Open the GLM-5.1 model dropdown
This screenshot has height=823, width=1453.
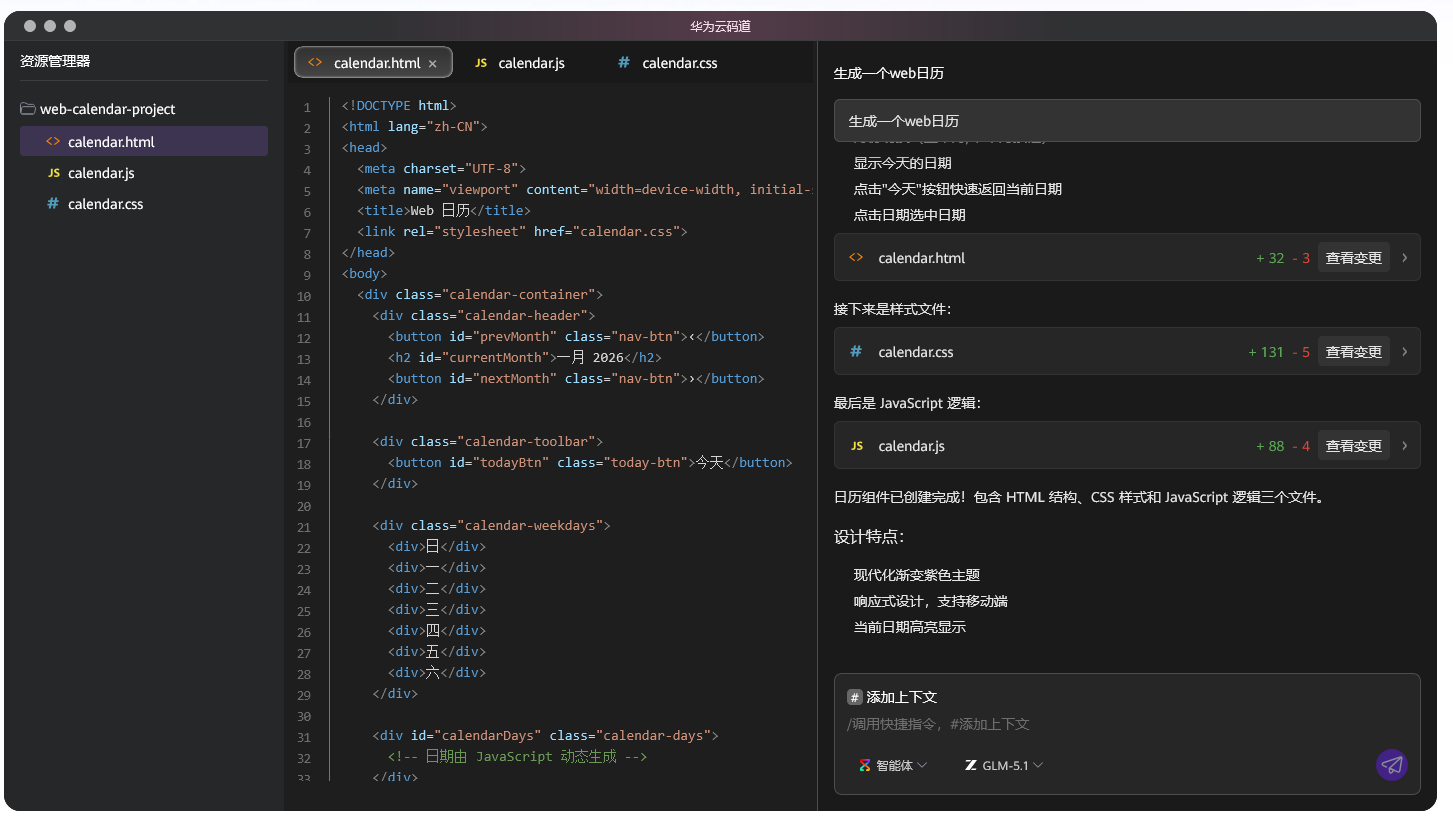coord(1004,765)
